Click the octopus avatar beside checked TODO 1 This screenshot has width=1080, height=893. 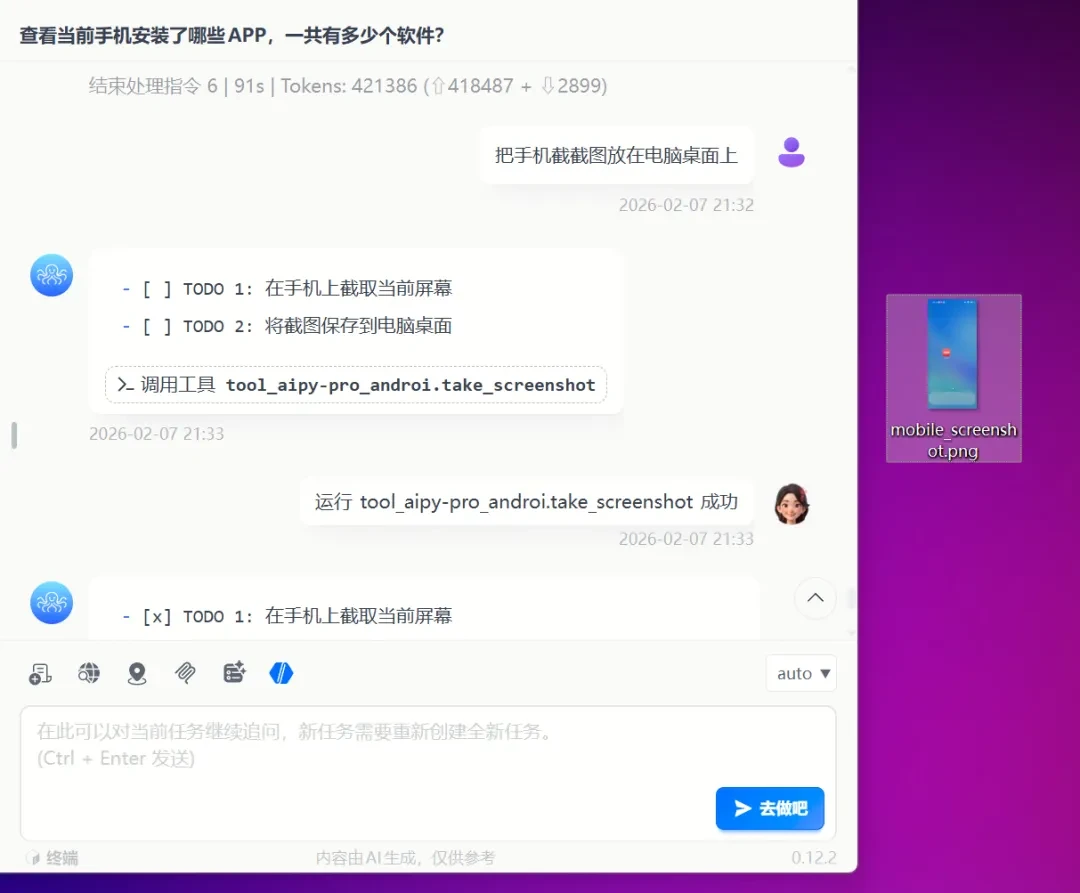pos(52,603)
